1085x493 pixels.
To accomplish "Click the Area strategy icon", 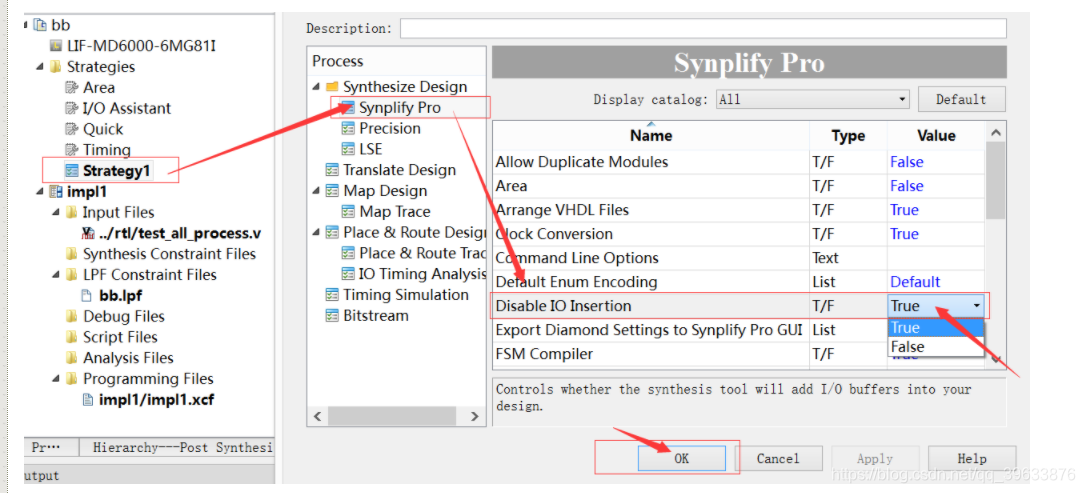I will (x=72, y=87).
